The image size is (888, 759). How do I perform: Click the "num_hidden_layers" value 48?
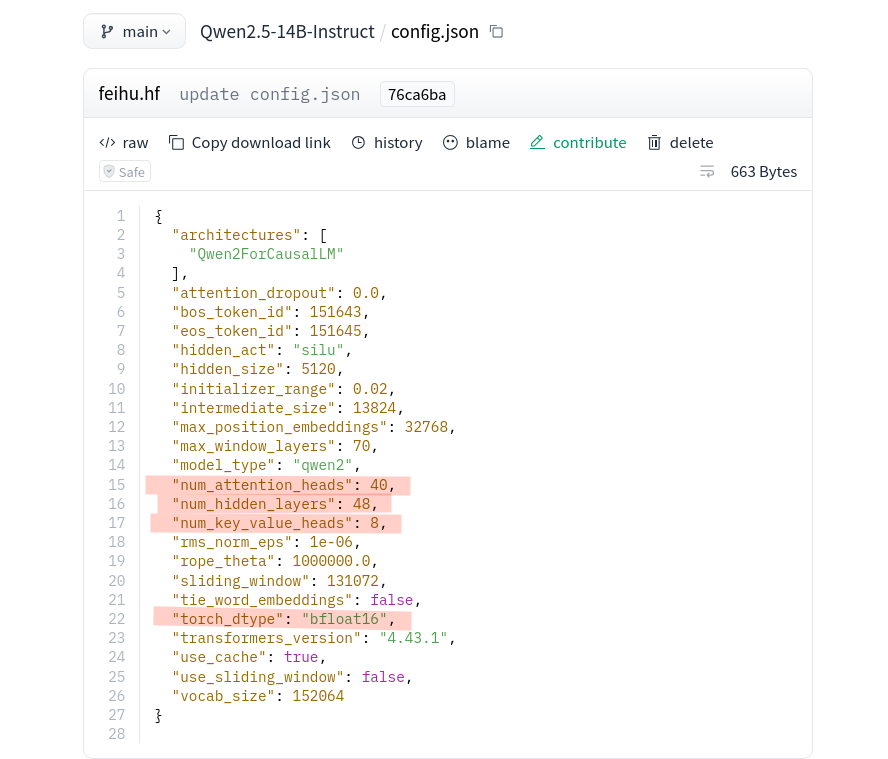click(361, 504)
